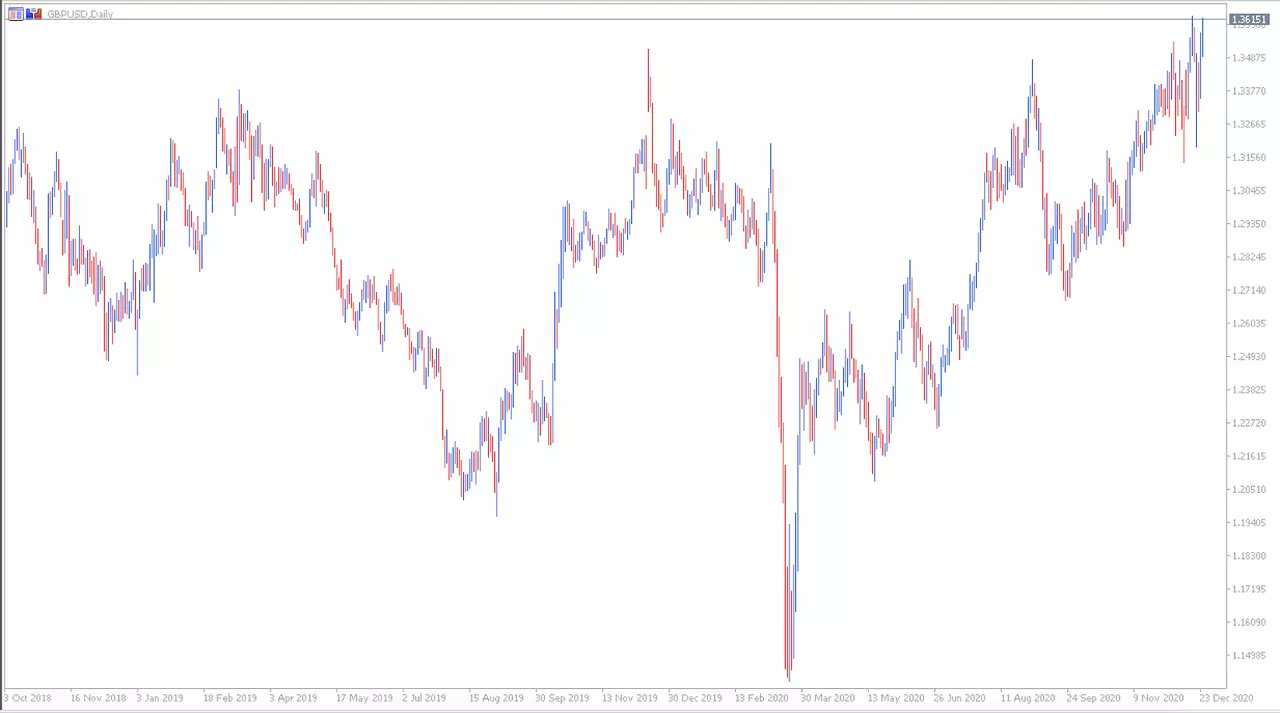Click the 24 Sep 2020 date label
The height and width of the screenshot is (713, 1280).
pos(1093,697)
